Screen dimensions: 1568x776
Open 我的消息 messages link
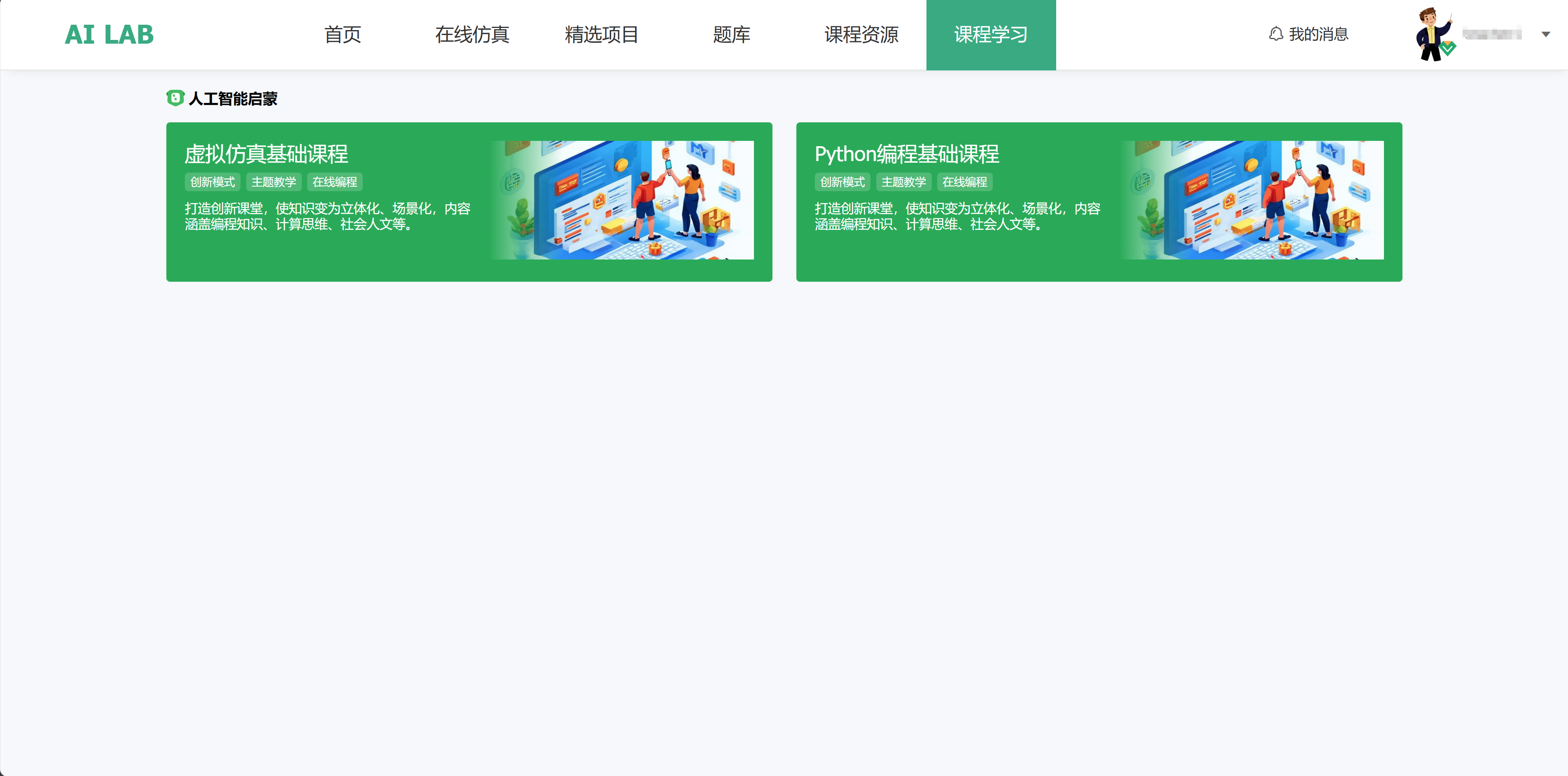[1318, 34]
